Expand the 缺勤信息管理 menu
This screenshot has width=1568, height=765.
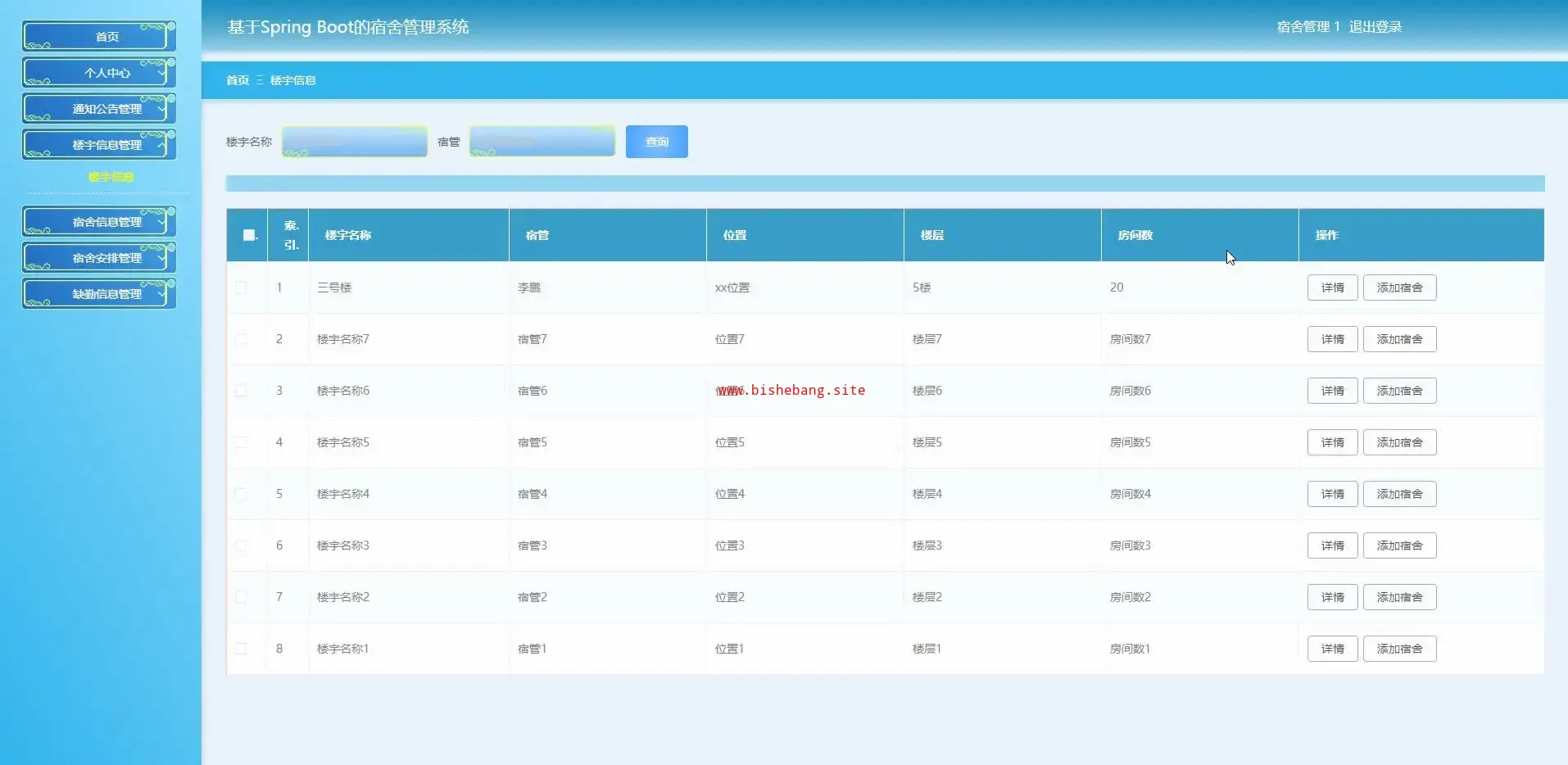(x=99, y=294)
